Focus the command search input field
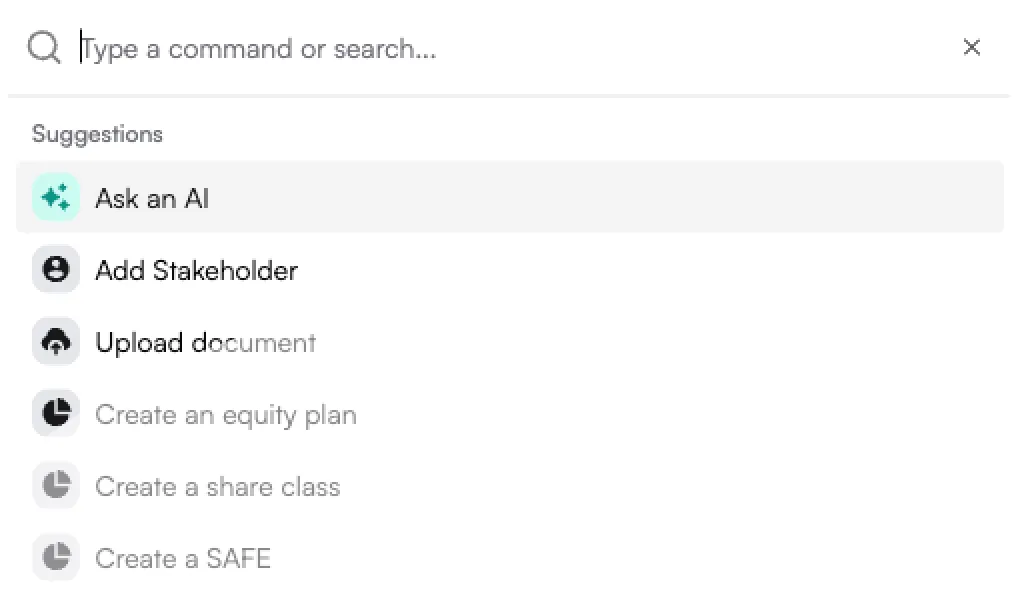The image size is (1018, 604). coord(500,48)
